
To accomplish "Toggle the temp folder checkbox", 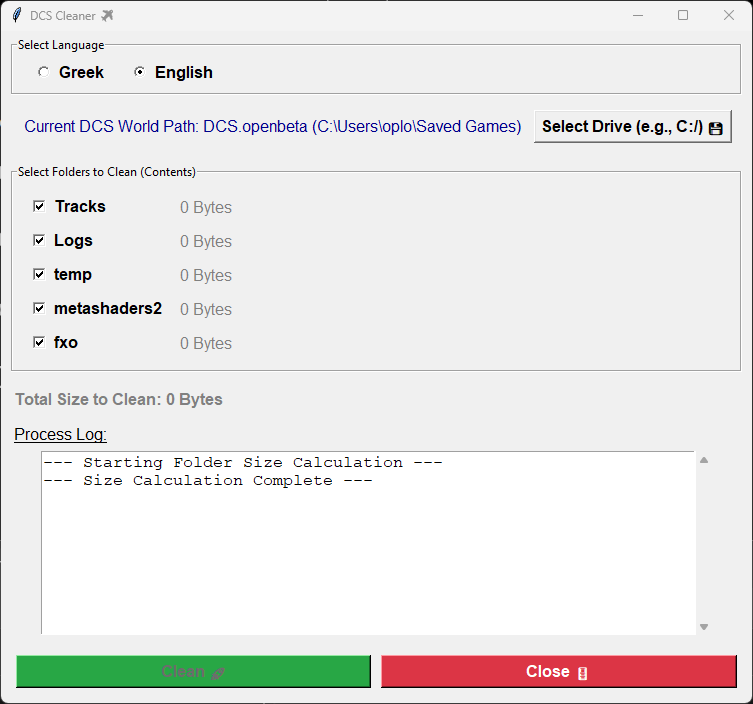I will pos(39,274).
